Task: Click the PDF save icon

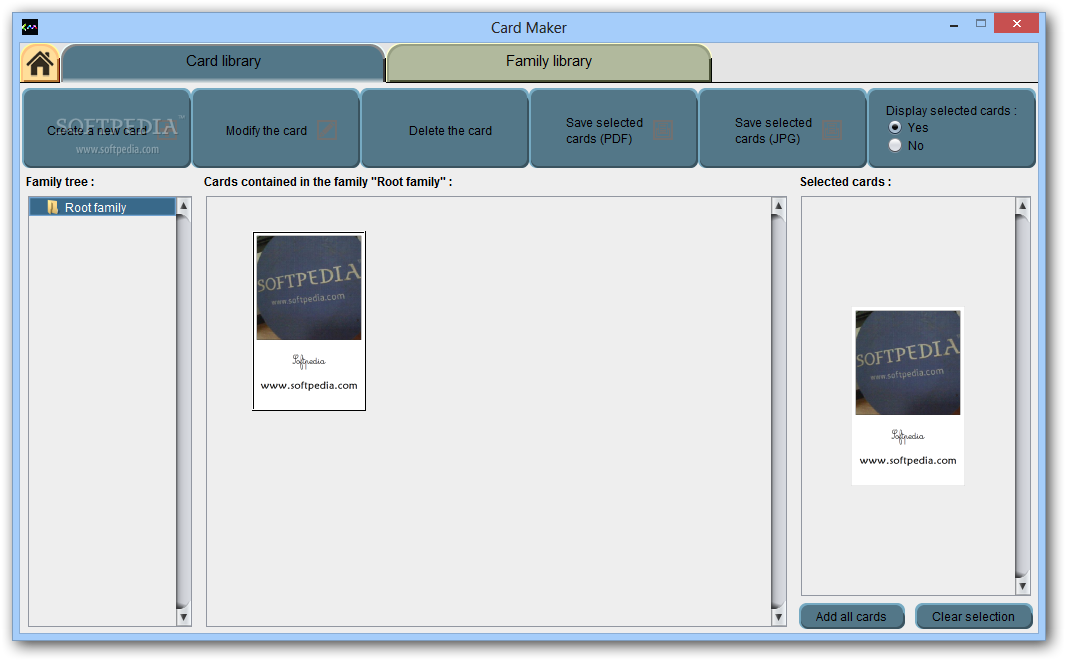Action: click(x=663, y=129)
